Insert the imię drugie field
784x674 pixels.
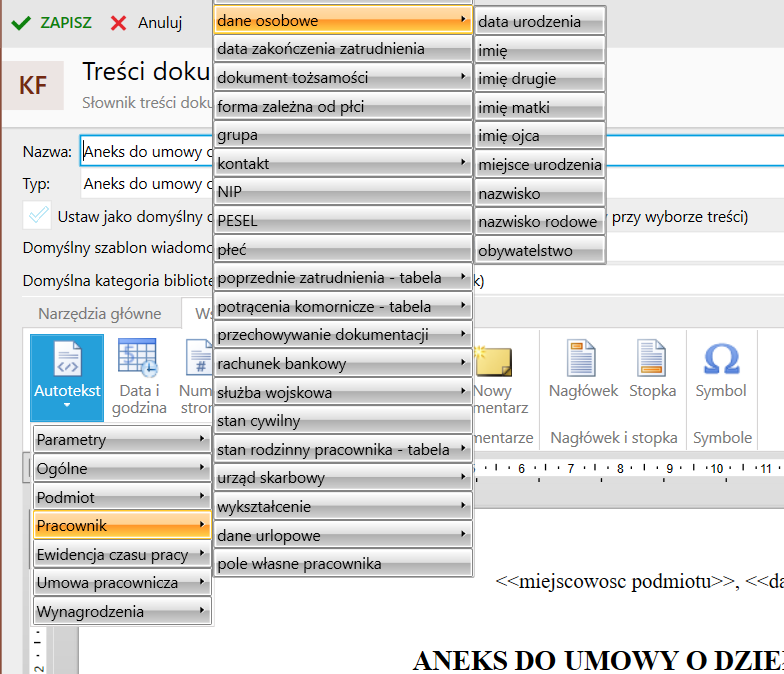coord(540,78)
